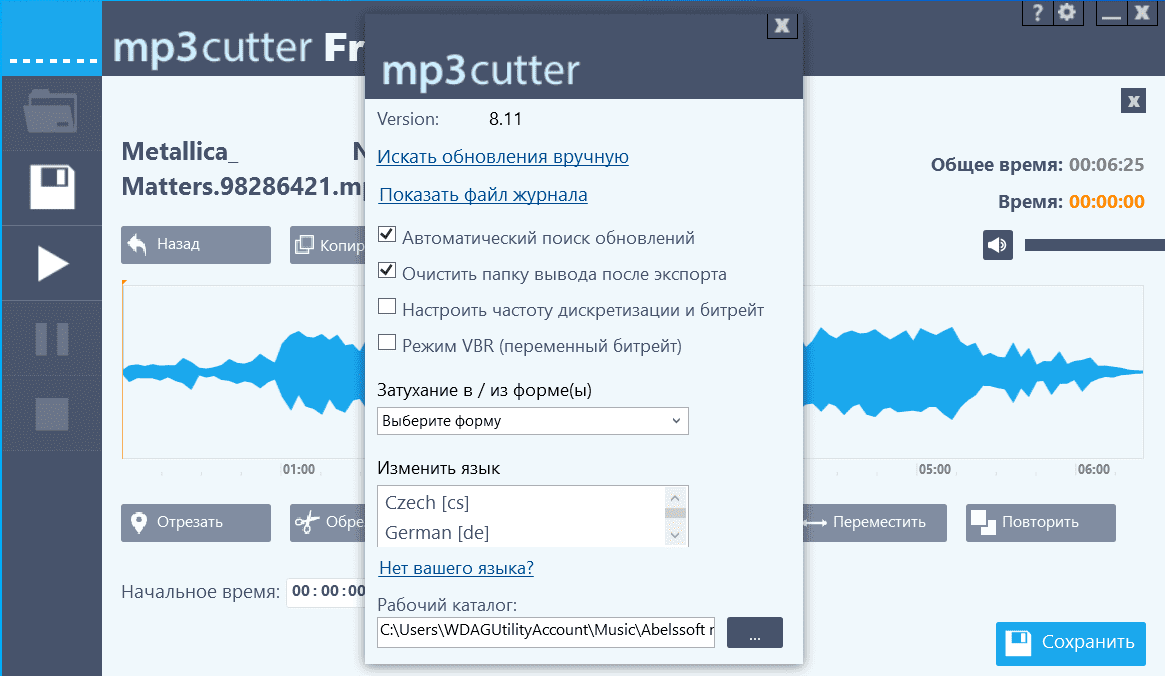The height and width of the screenshot is (676, 1165).
Task: Click the version number 8.11
Action: pyautogui.click(x=505, y=119)
